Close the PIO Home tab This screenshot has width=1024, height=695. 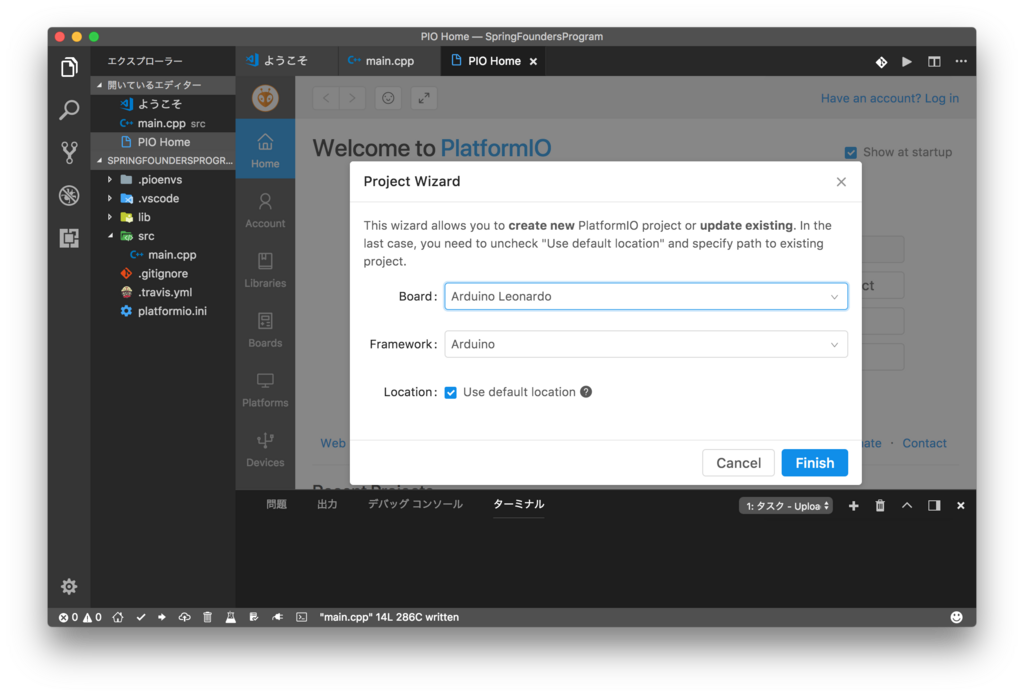point(534,61)
